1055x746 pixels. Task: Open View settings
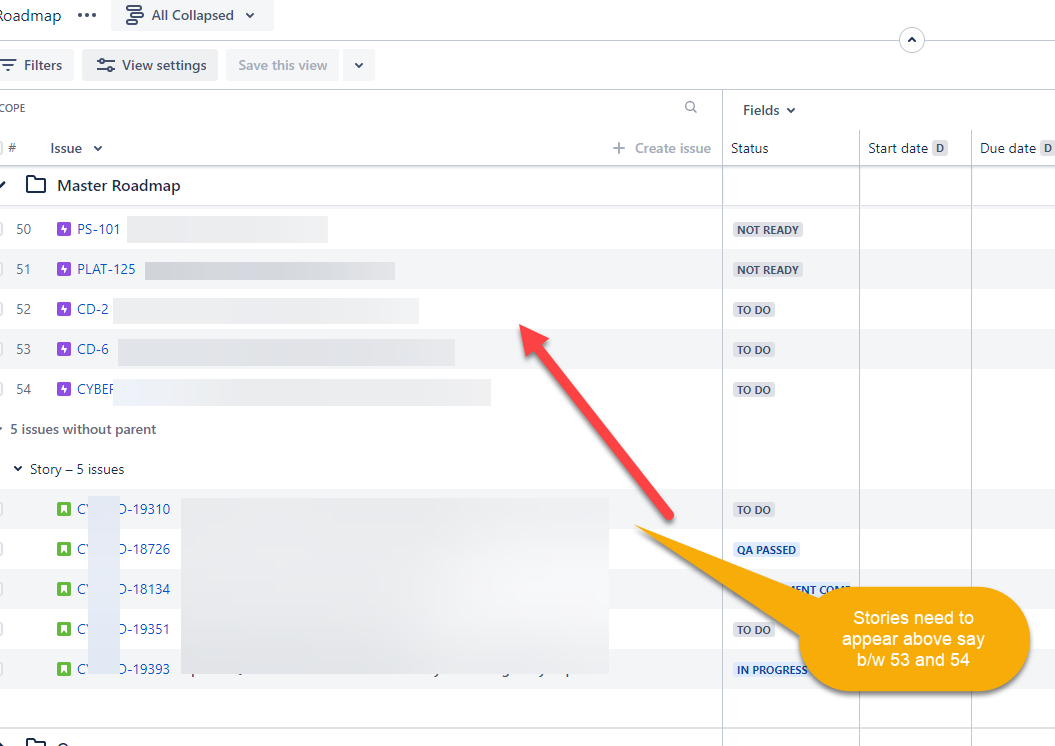click(150, 65)
